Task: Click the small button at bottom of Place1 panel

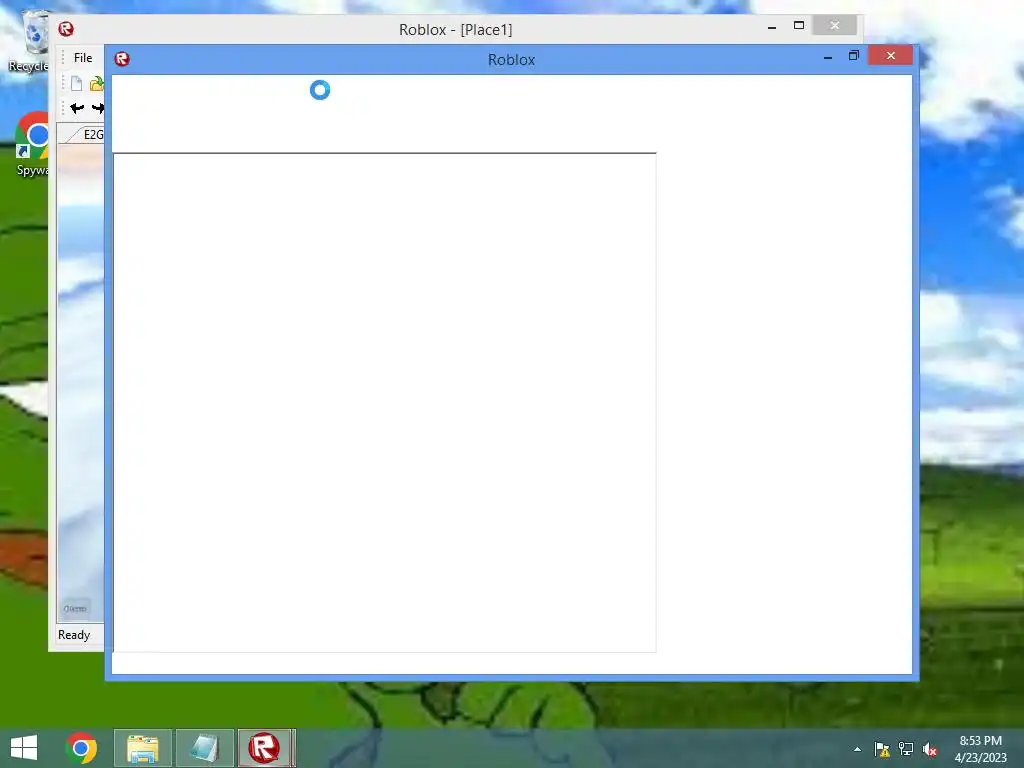Action: (x=75, y=609)
